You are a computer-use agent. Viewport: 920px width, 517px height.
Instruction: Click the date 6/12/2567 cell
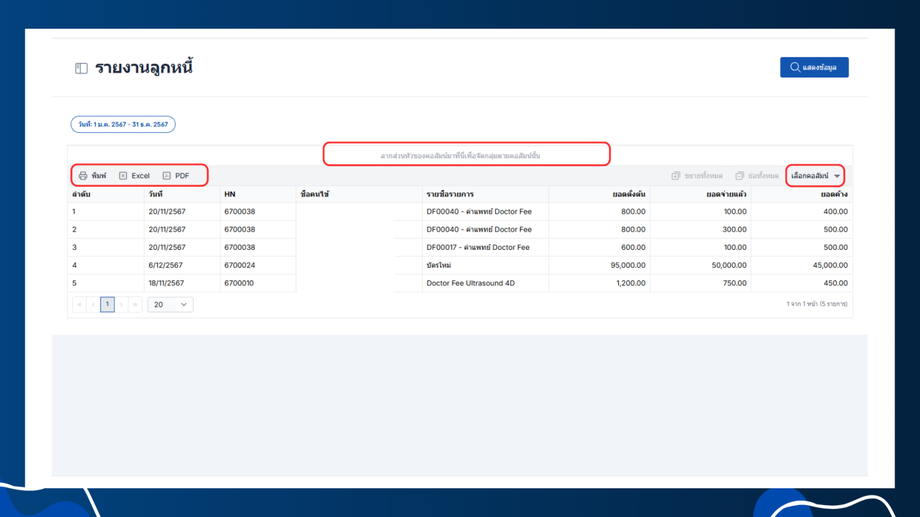coord(182,265)
